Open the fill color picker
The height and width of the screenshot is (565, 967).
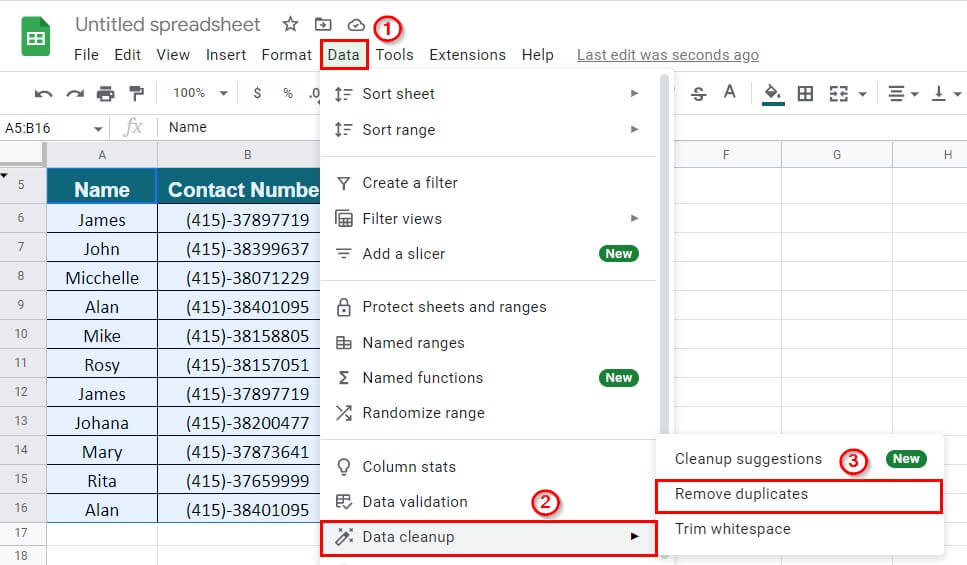pos(772,94)
